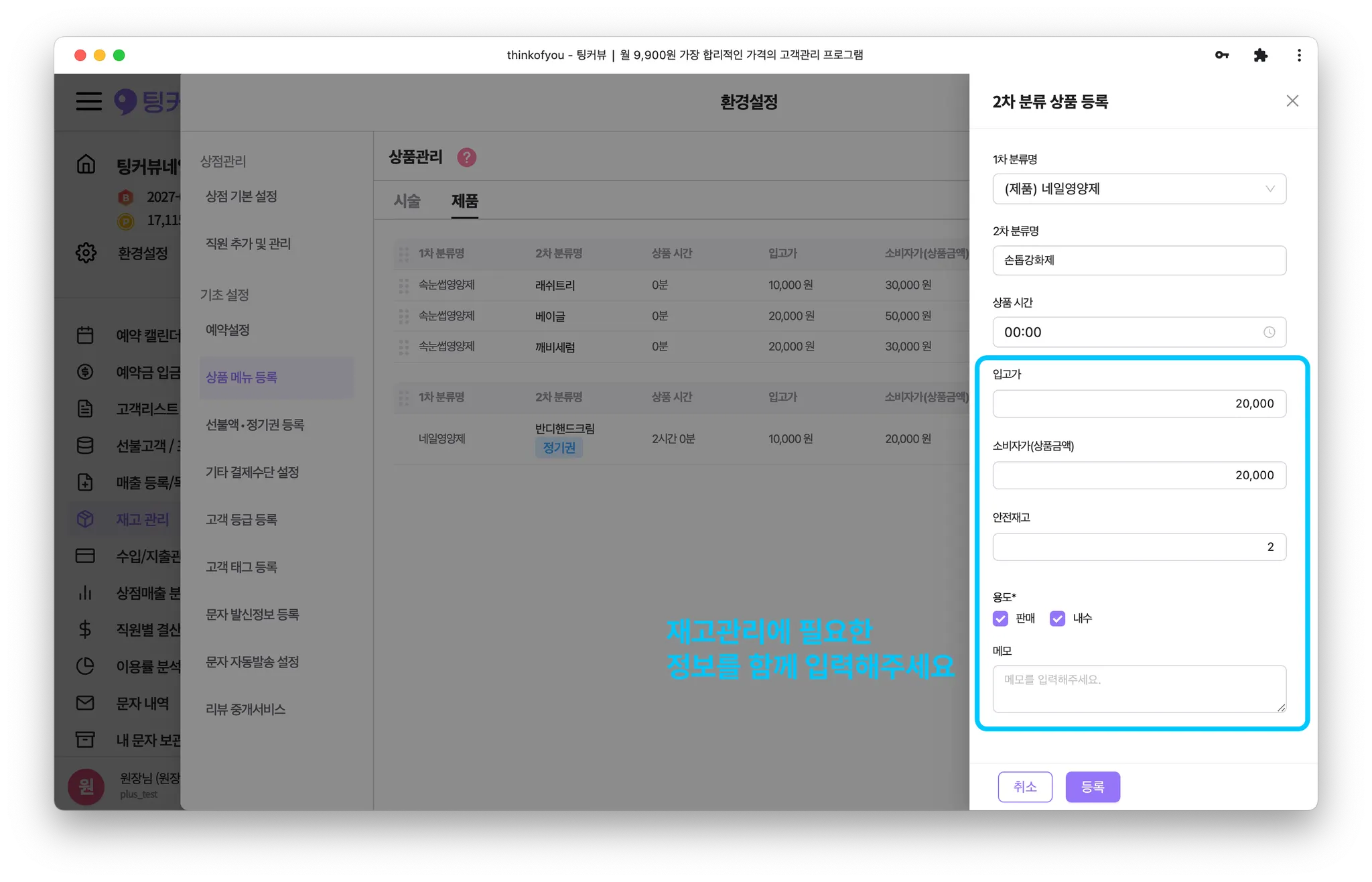Open the hamburger menu icon
The width and height of the screenshot is (1372, 882).
click(88, 101)
